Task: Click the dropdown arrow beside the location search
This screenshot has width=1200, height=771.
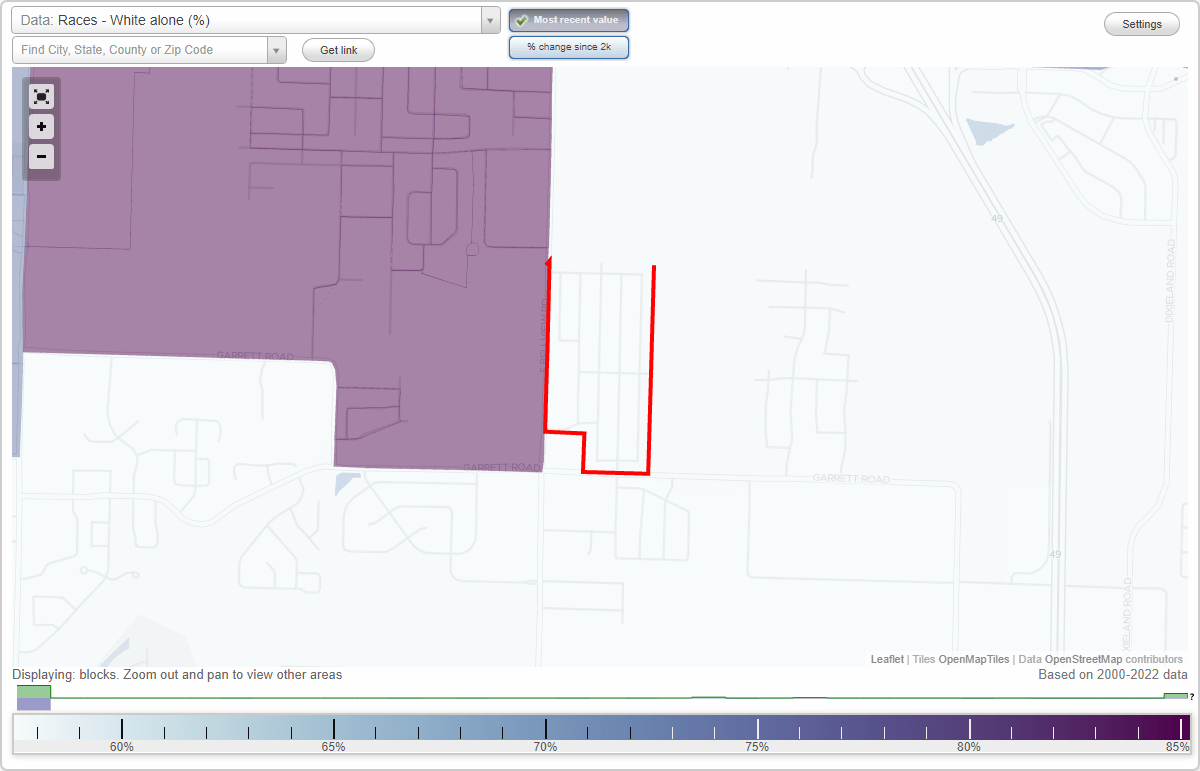Action: [x=279, y=49]
